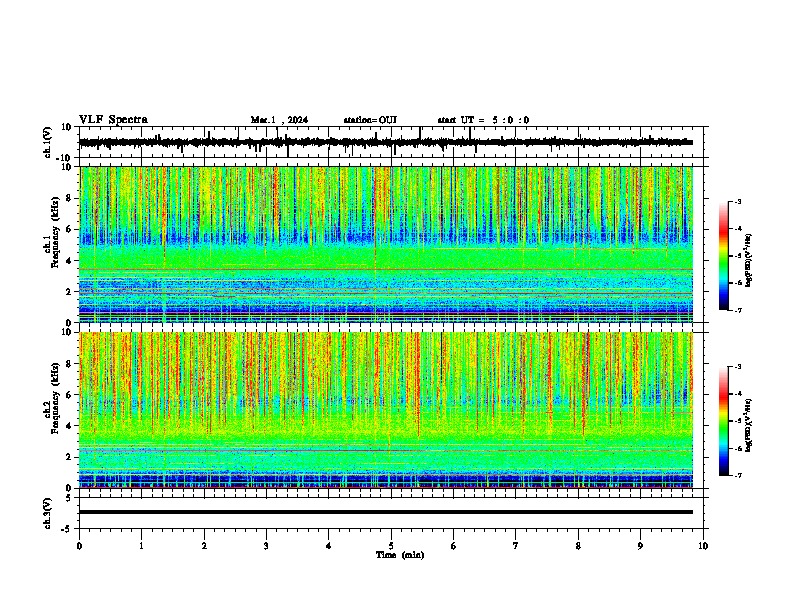The height and width of the screenshot is (612, 792).
Task: Click tick label '1' on the Time axis
Action: point(141,546)
